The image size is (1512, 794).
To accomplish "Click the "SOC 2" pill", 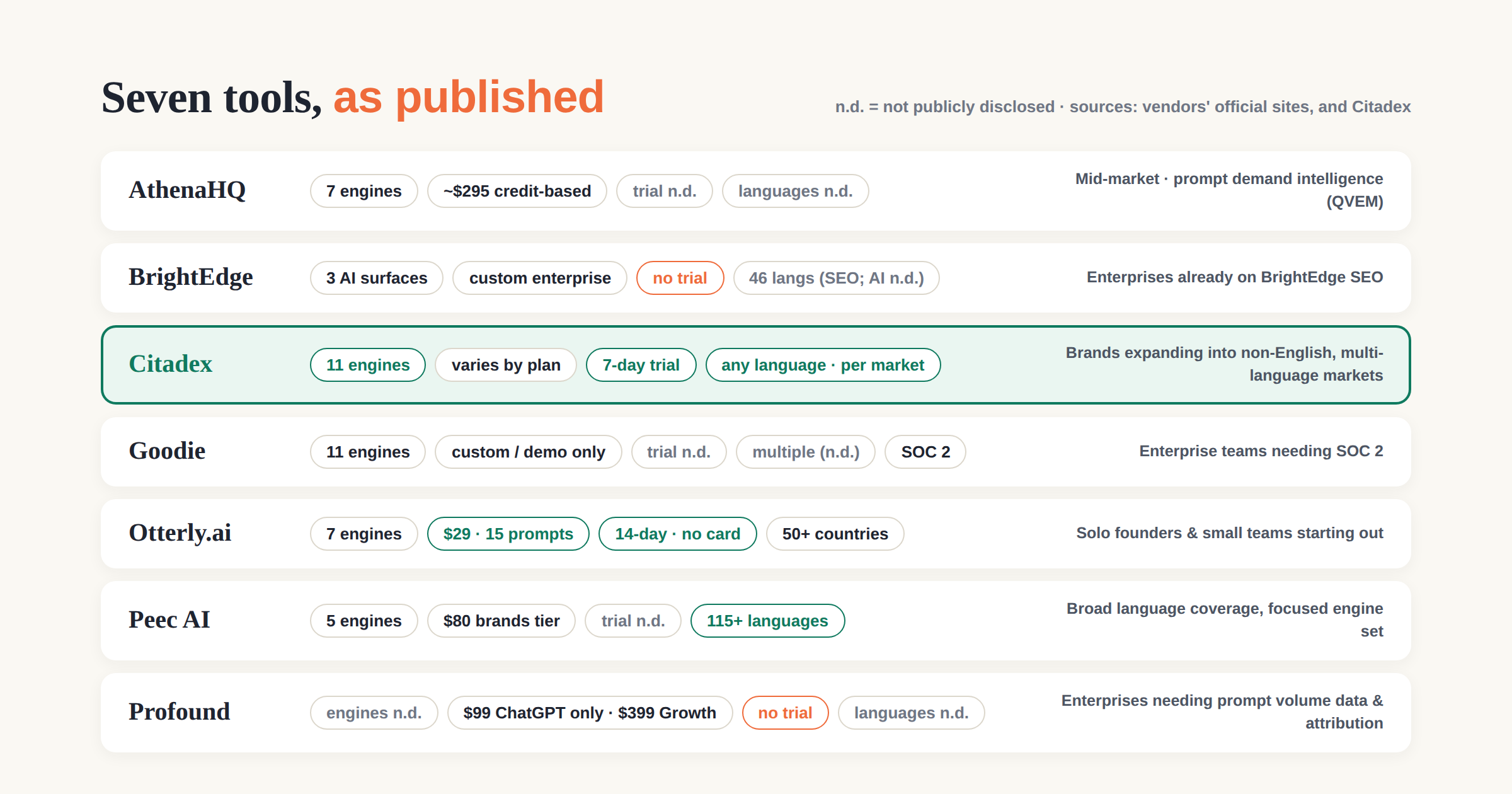I will [x=925, y=452].
